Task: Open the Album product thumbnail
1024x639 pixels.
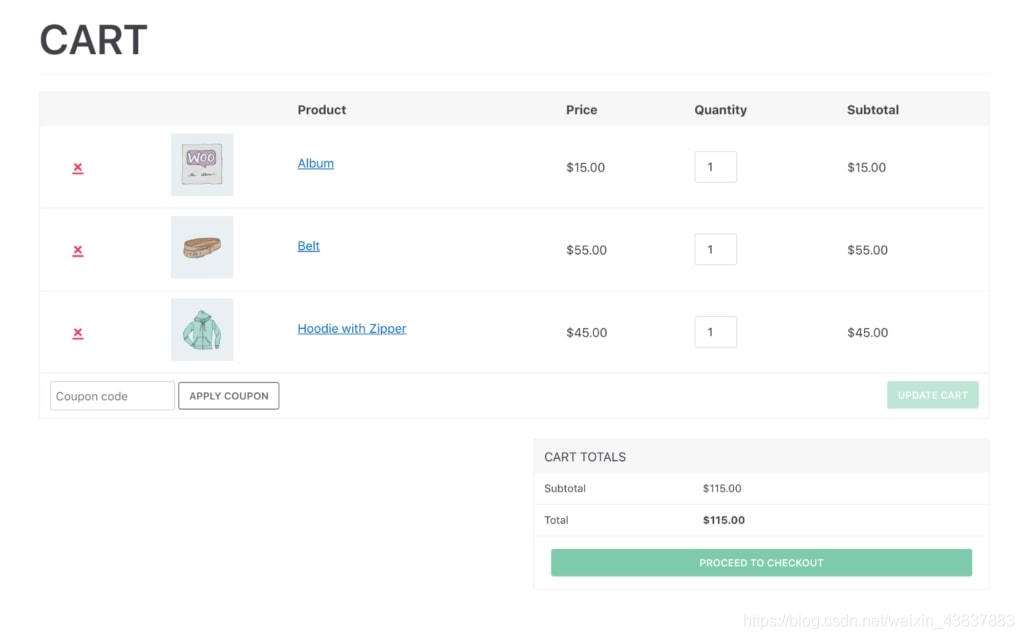Action: click(202, 165)
